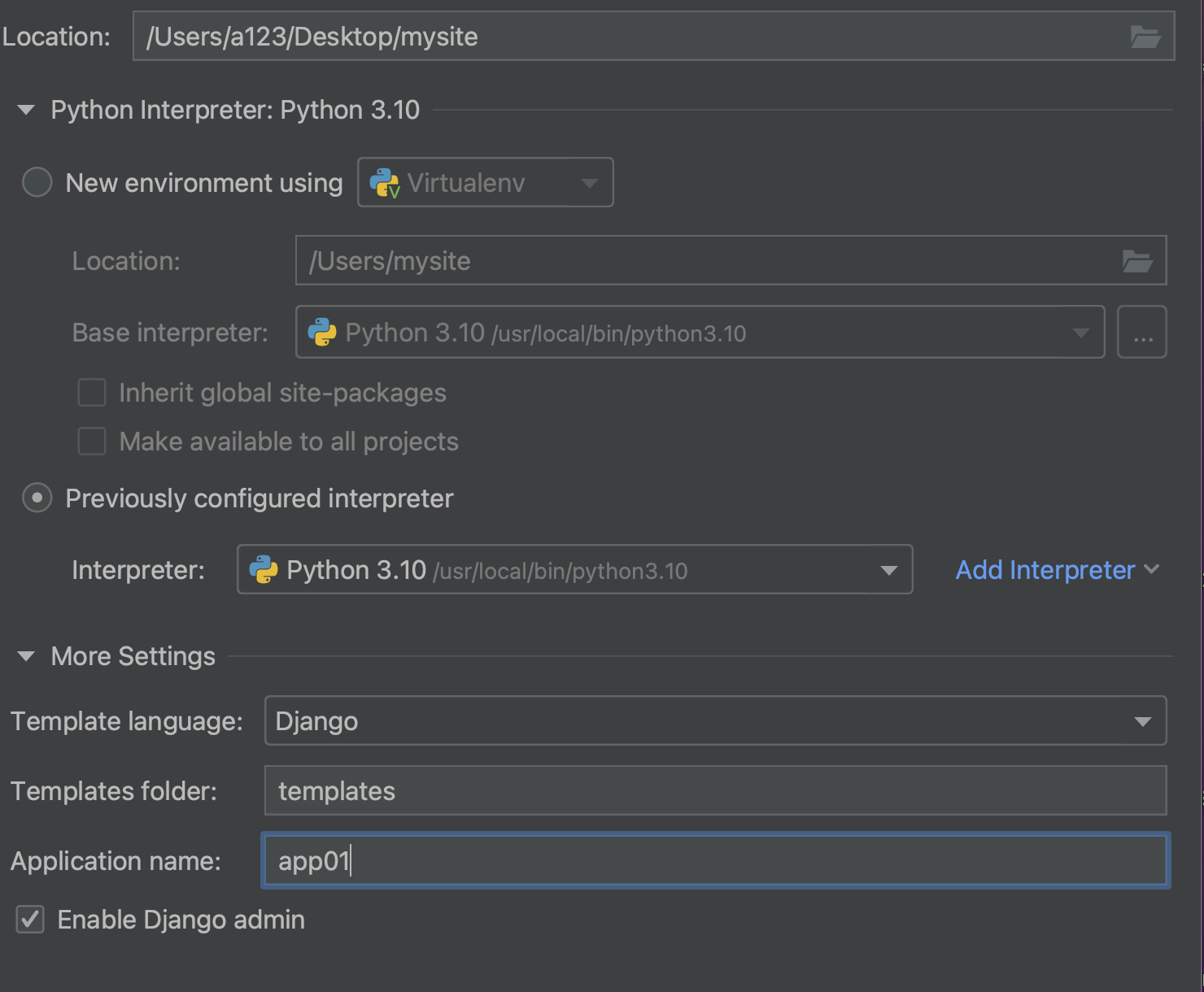Click the ellipsis button beside Base interpreter
This screenshot has width=1204, height=992.
click(1142, 333)
